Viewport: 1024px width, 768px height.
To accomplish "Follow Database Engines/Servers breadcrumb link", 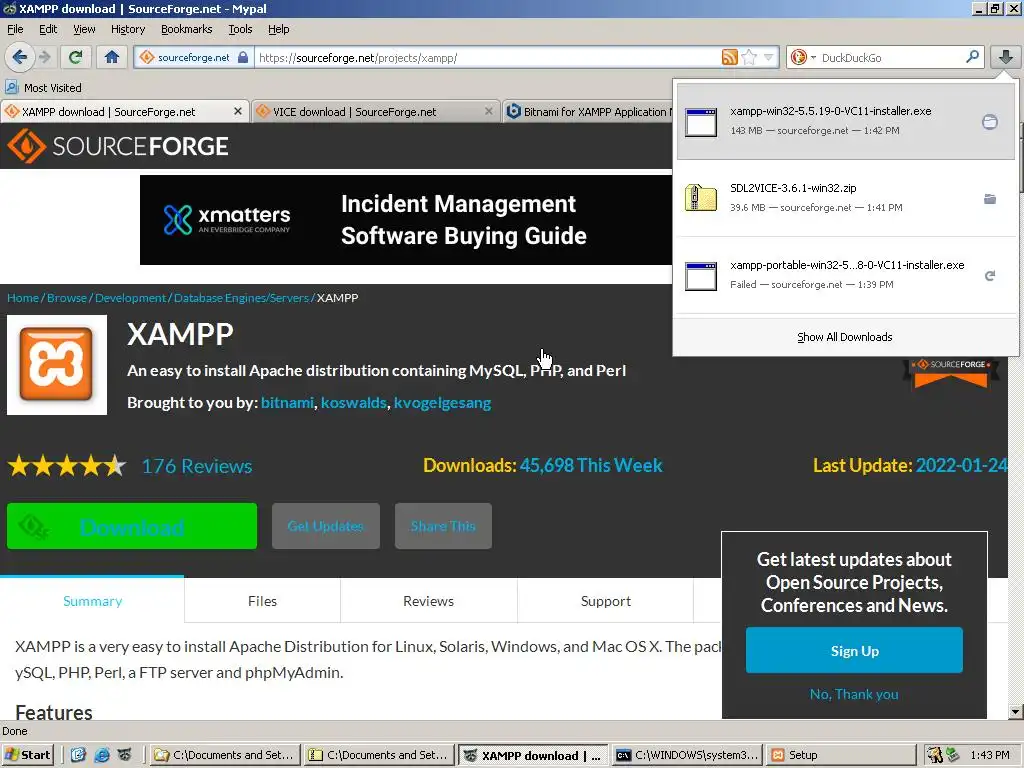I will point(241,298).
